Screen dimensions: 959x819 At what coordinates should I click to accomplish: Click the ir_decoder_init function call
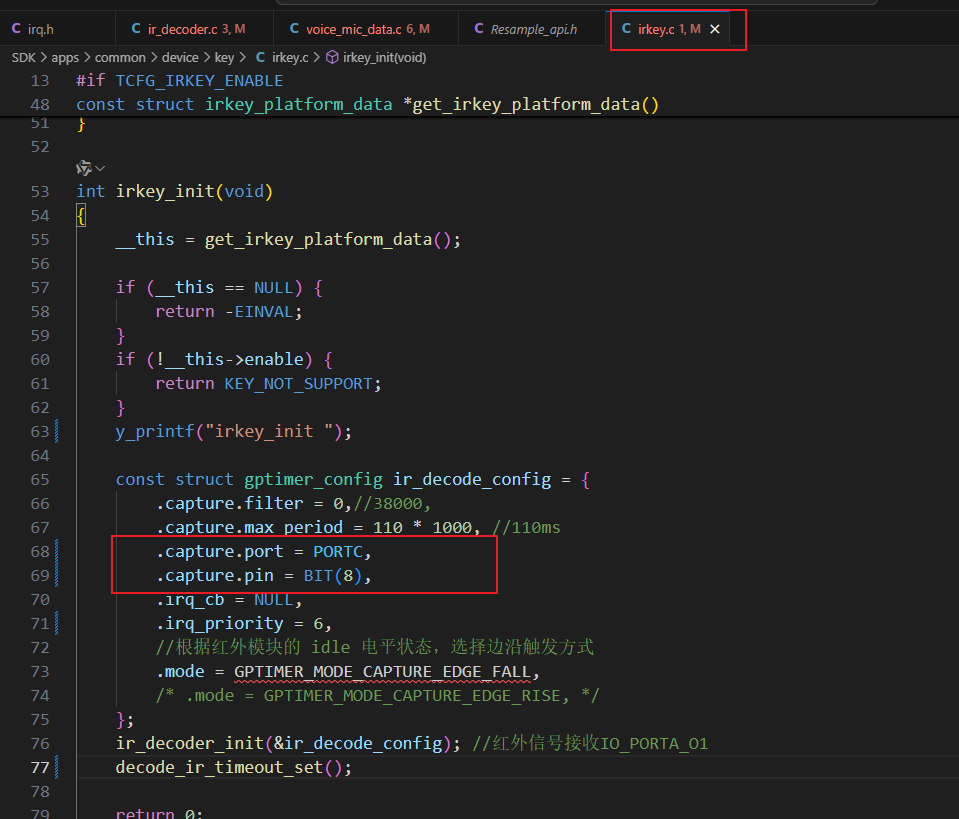coord(190,744)
